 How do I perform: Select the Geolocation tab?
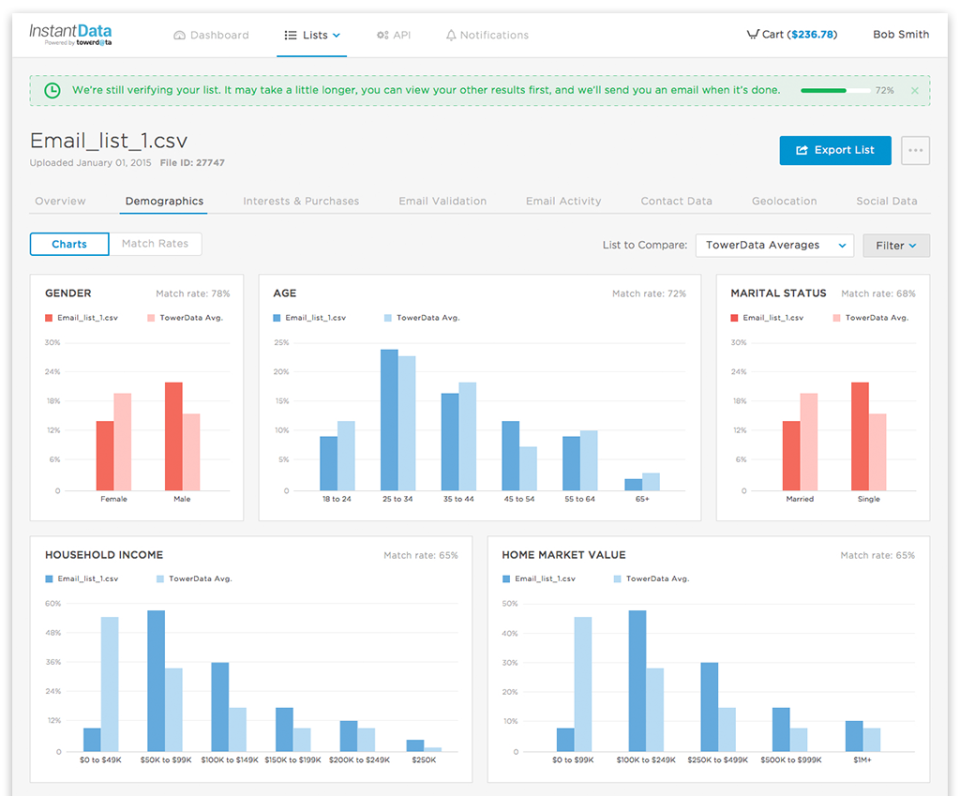point(784,201)
